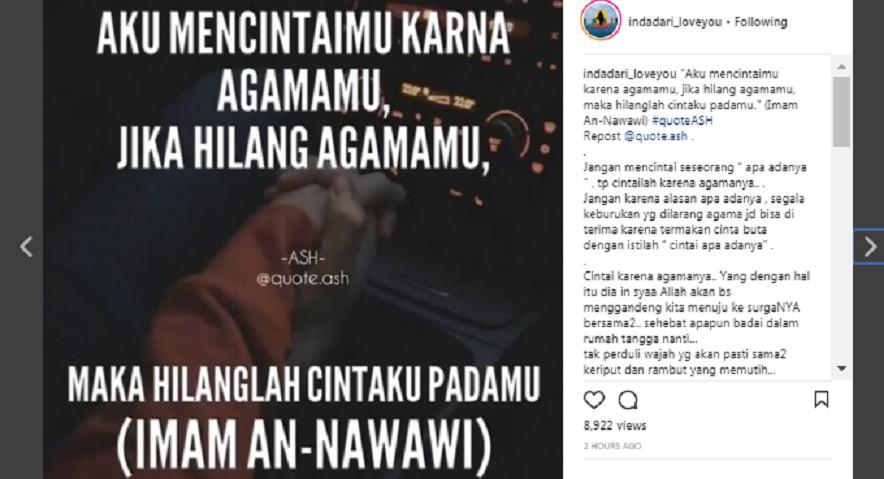This screenshot has width=884, height=479.
Task: Click the video image to play or pause
Action: coord(303,240)
